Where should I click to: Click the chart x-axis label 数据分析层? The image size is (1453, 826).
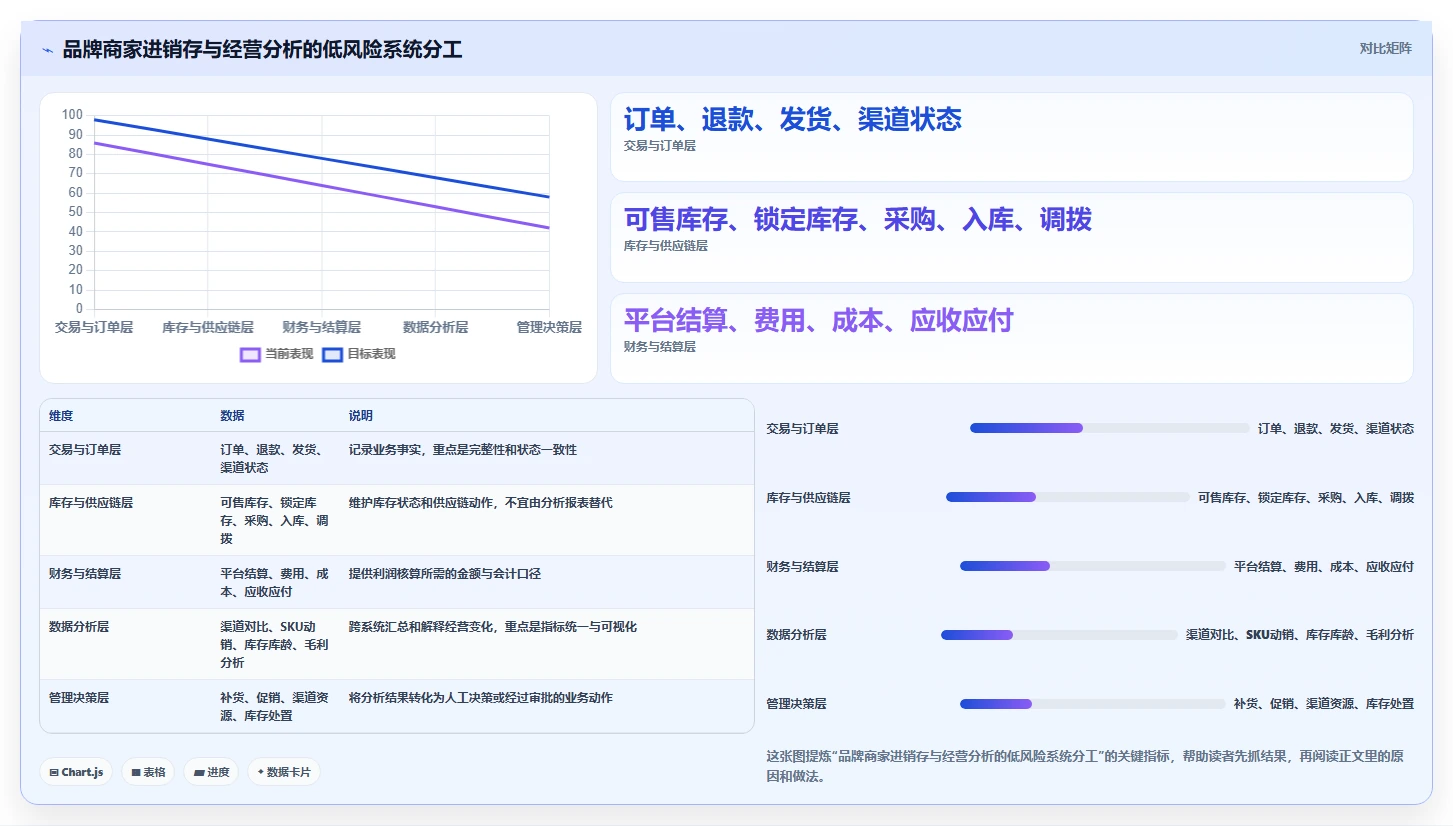(x=435, y=327)
